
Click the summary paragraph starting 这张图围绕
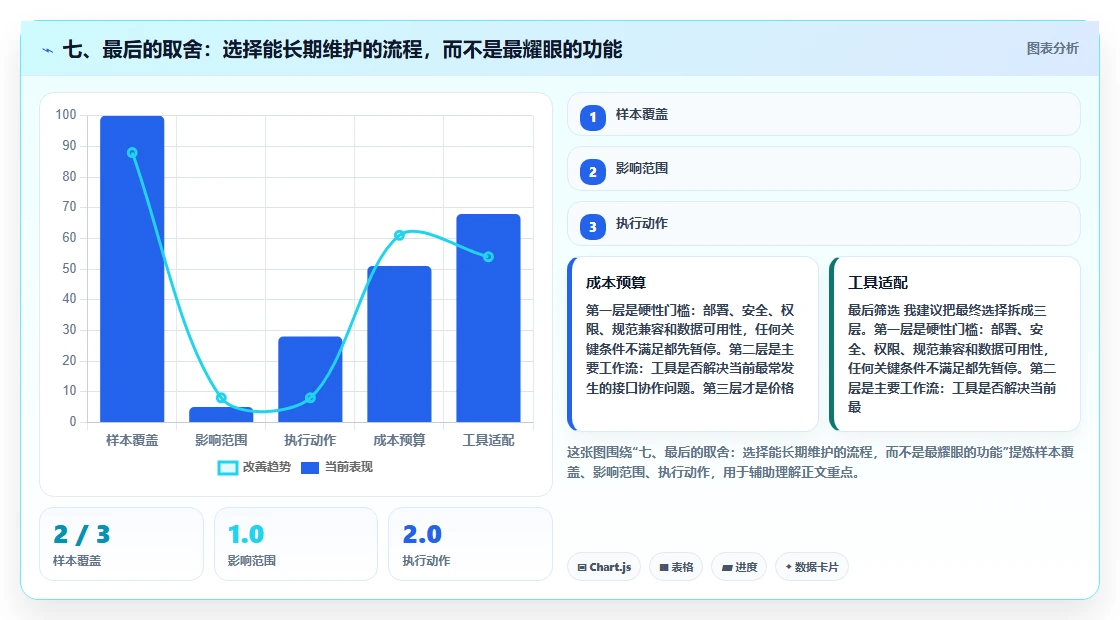tap(821, 462)
